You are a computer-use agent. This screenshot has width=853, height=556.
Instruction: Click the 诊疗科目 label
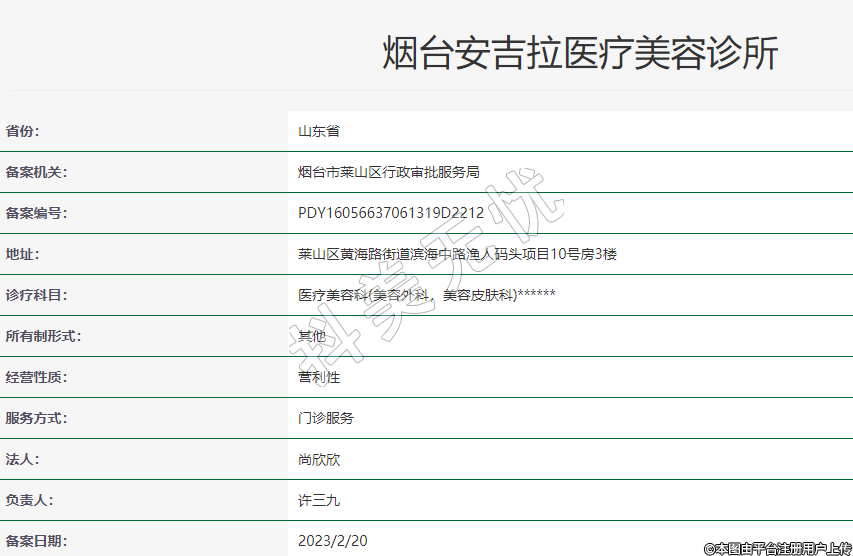[x=37, y=295]
